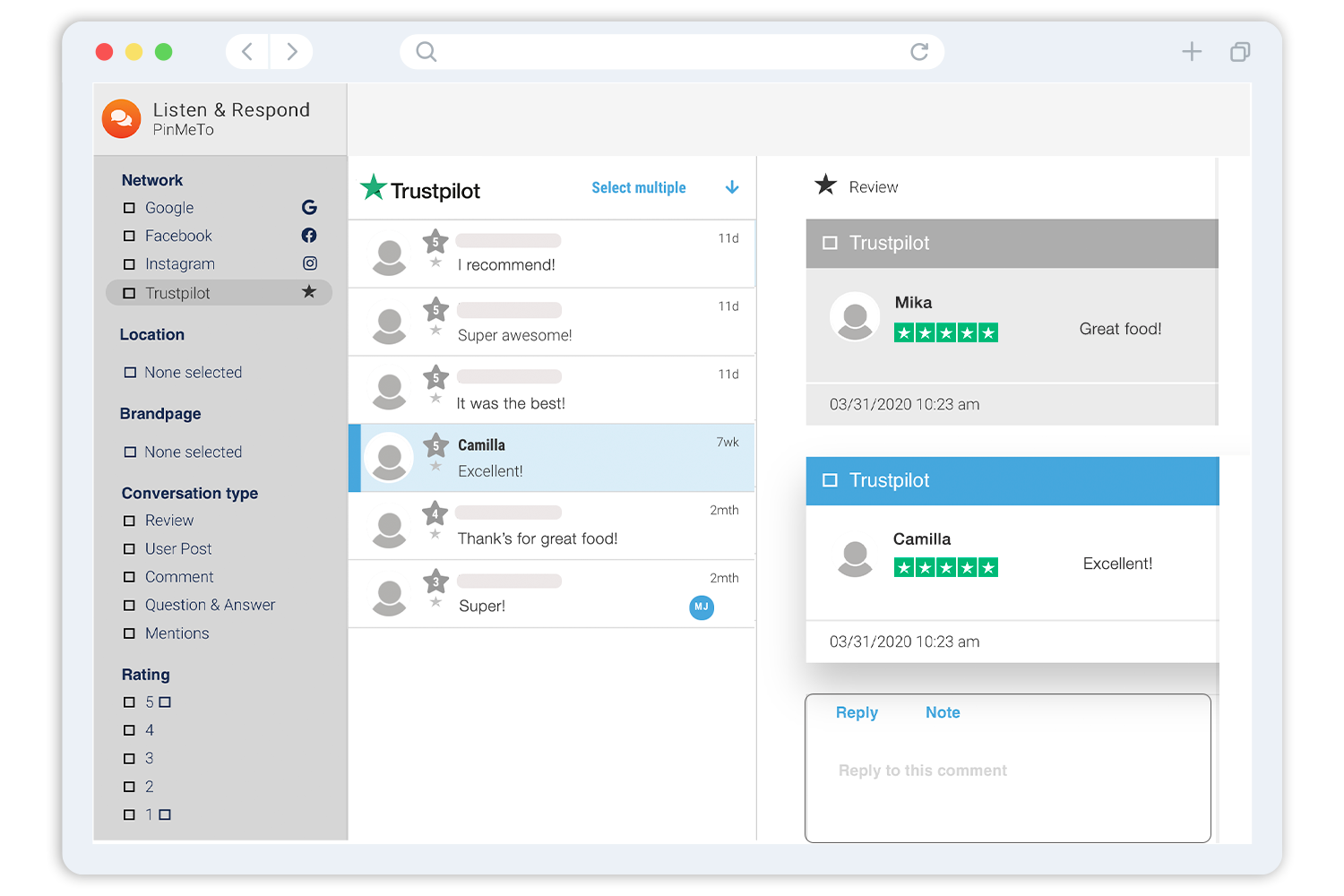Image resolution: width=1344 pixels, height=896 pixels.
Task: Click the 7wk timestamp on Camilla's review
Action: pyautogui.click(x=728, y=443)
